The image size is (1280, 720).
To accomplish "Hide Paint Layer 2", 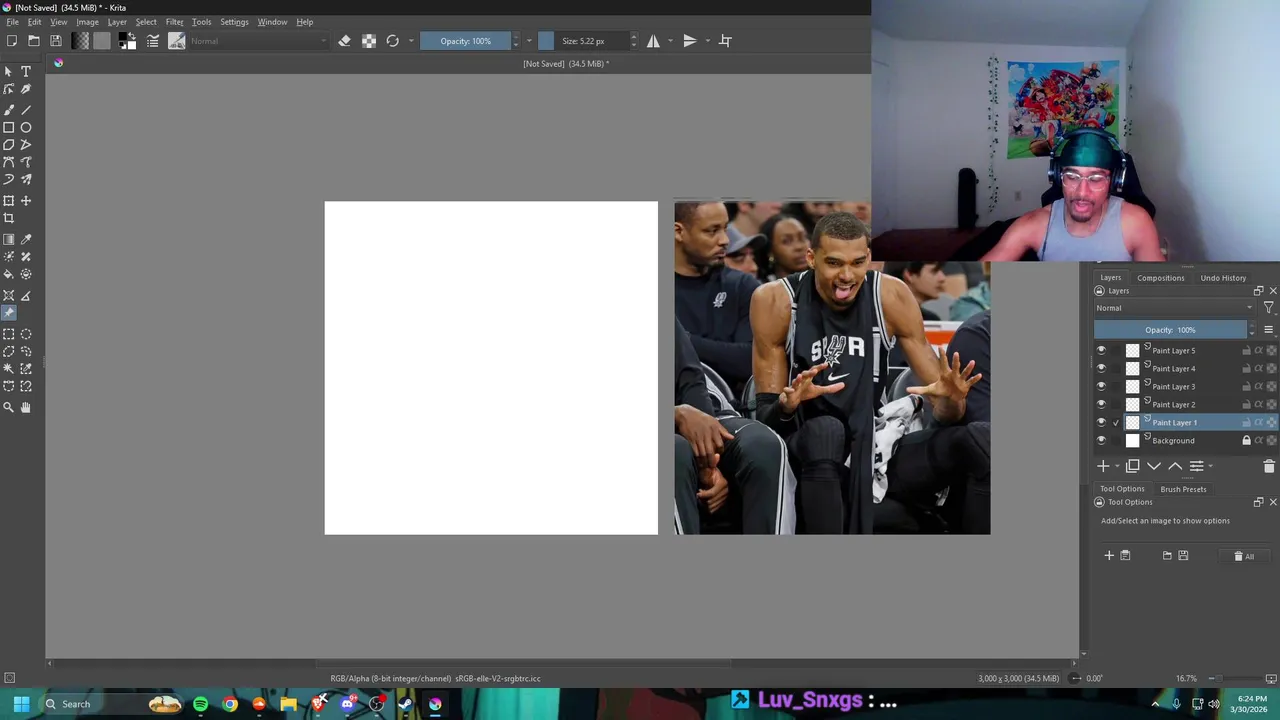I will pyautogui.click(x=1101, y=405).
